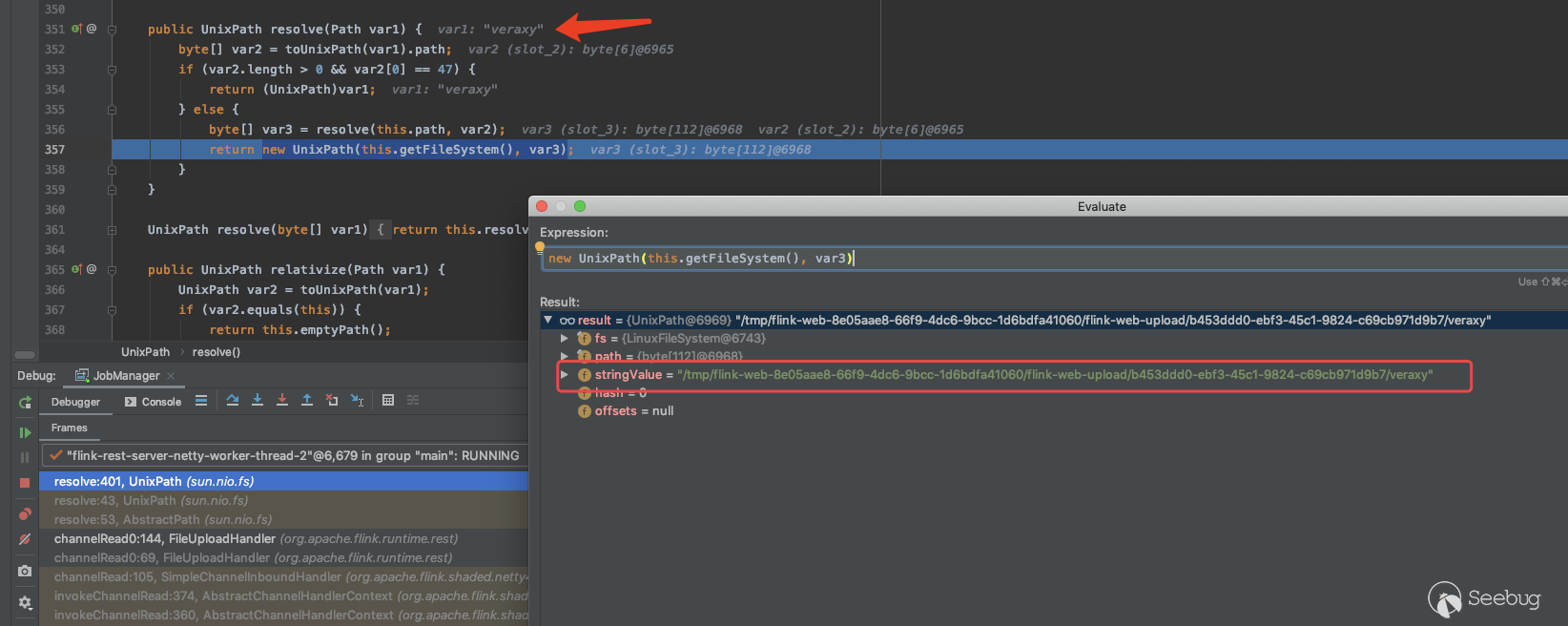Click the Evaluate window zoom button

pos(580,206)
